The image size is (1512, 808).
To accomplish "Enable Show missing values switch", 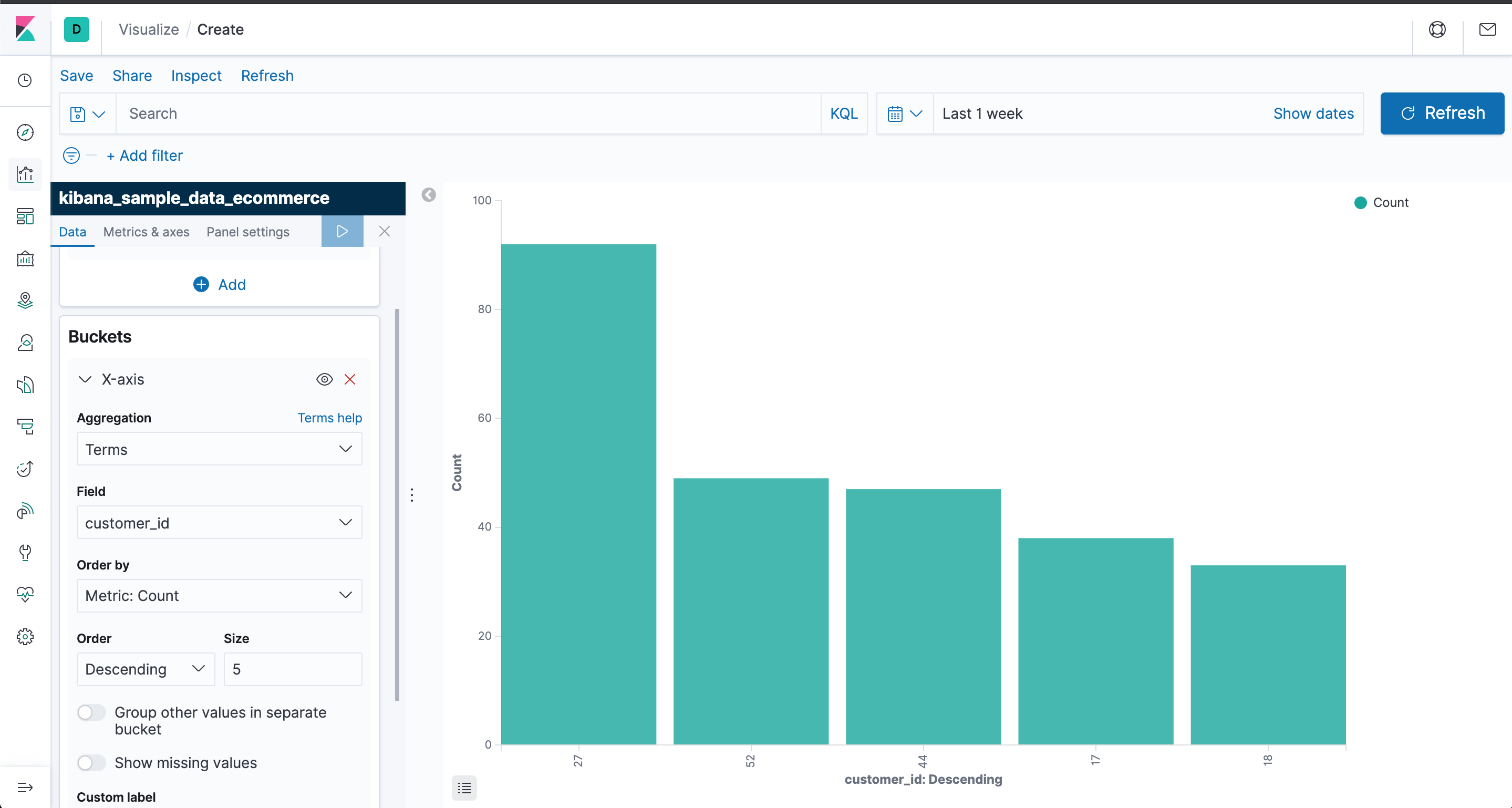I will [91, 763].
